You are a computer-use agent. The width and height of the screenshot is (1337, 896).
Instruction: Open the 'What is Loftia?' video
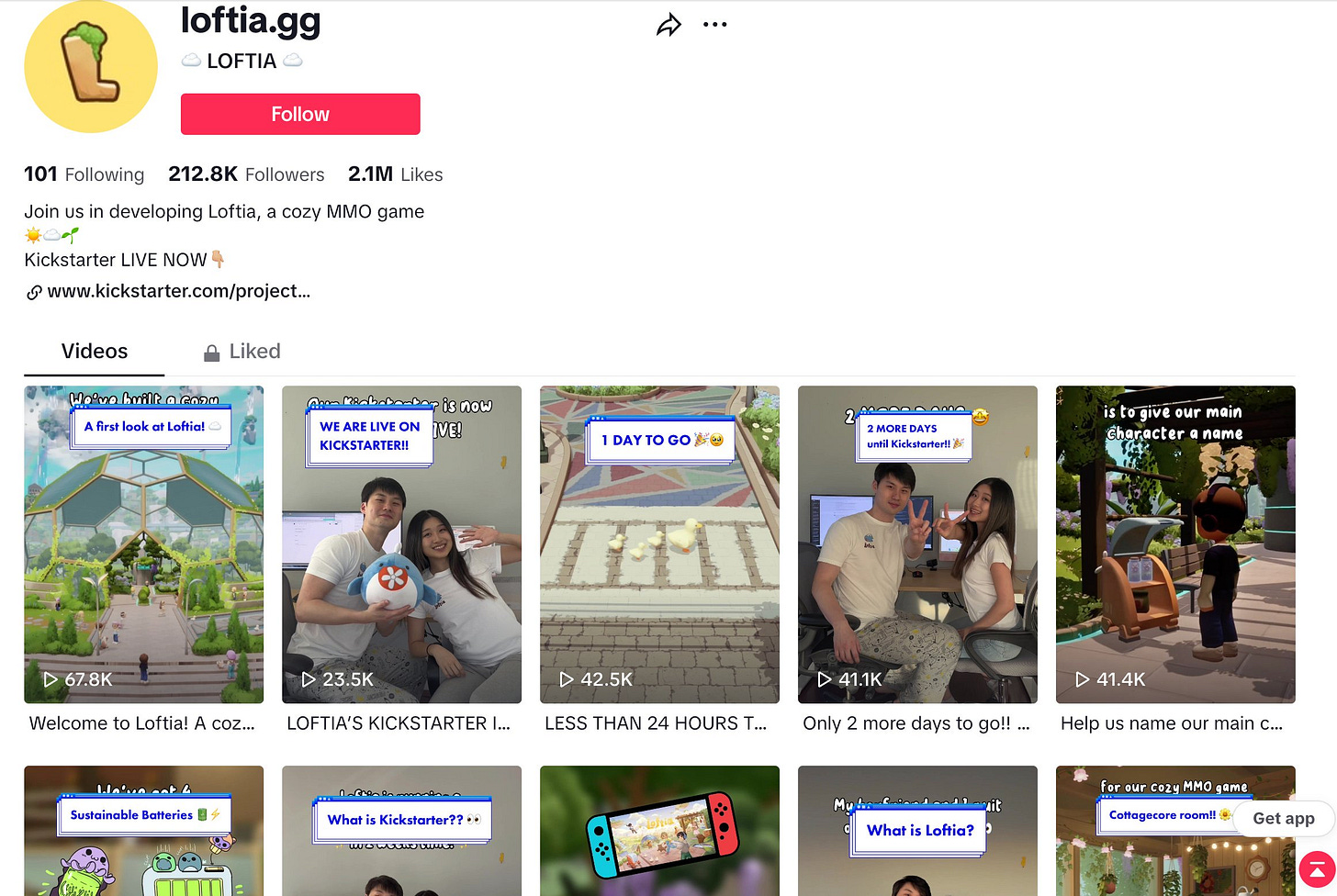click(917, 831)
